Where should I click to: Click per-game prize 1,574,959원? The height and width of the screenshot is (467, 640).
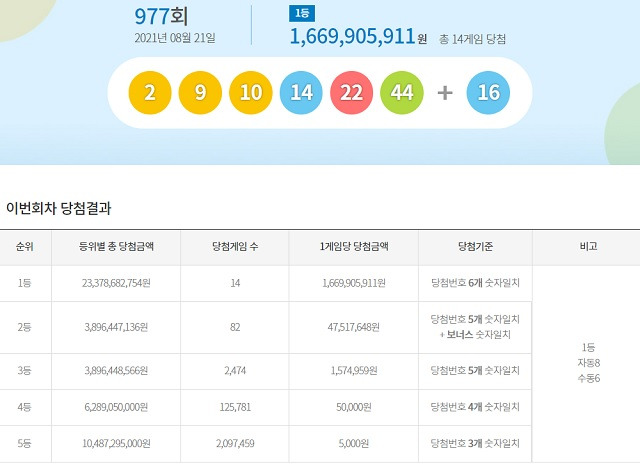coord(354,371)
